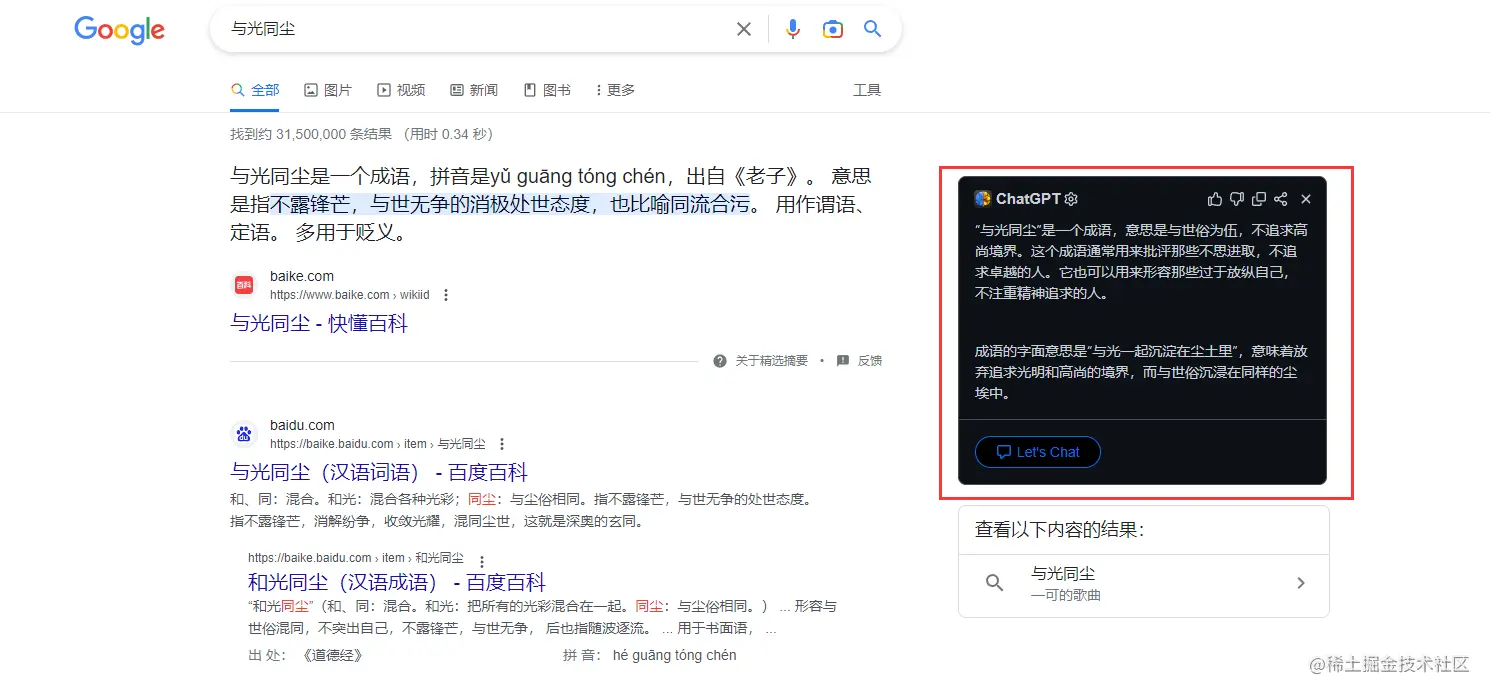Open the 工具 search tools
The width and height of the screenshot is (1490, 695).
[867, 90]
